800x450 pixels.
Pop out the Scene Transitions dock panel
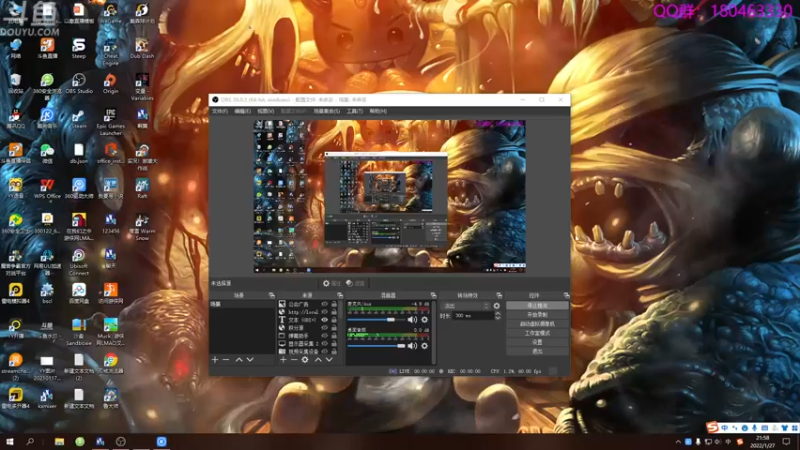pyautogui.click(x=499, y=295)
